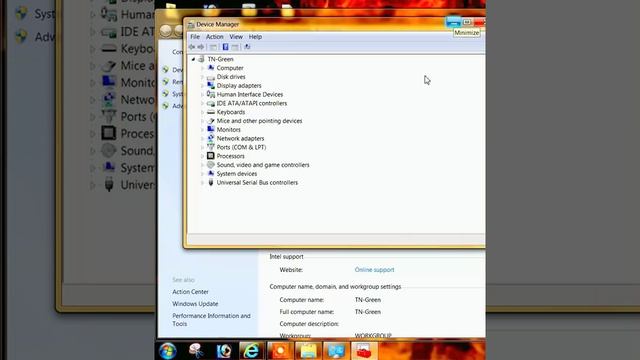
Task: Expand the Universal Serial Bus controllers arrow
Action: (x=202, y=182)
